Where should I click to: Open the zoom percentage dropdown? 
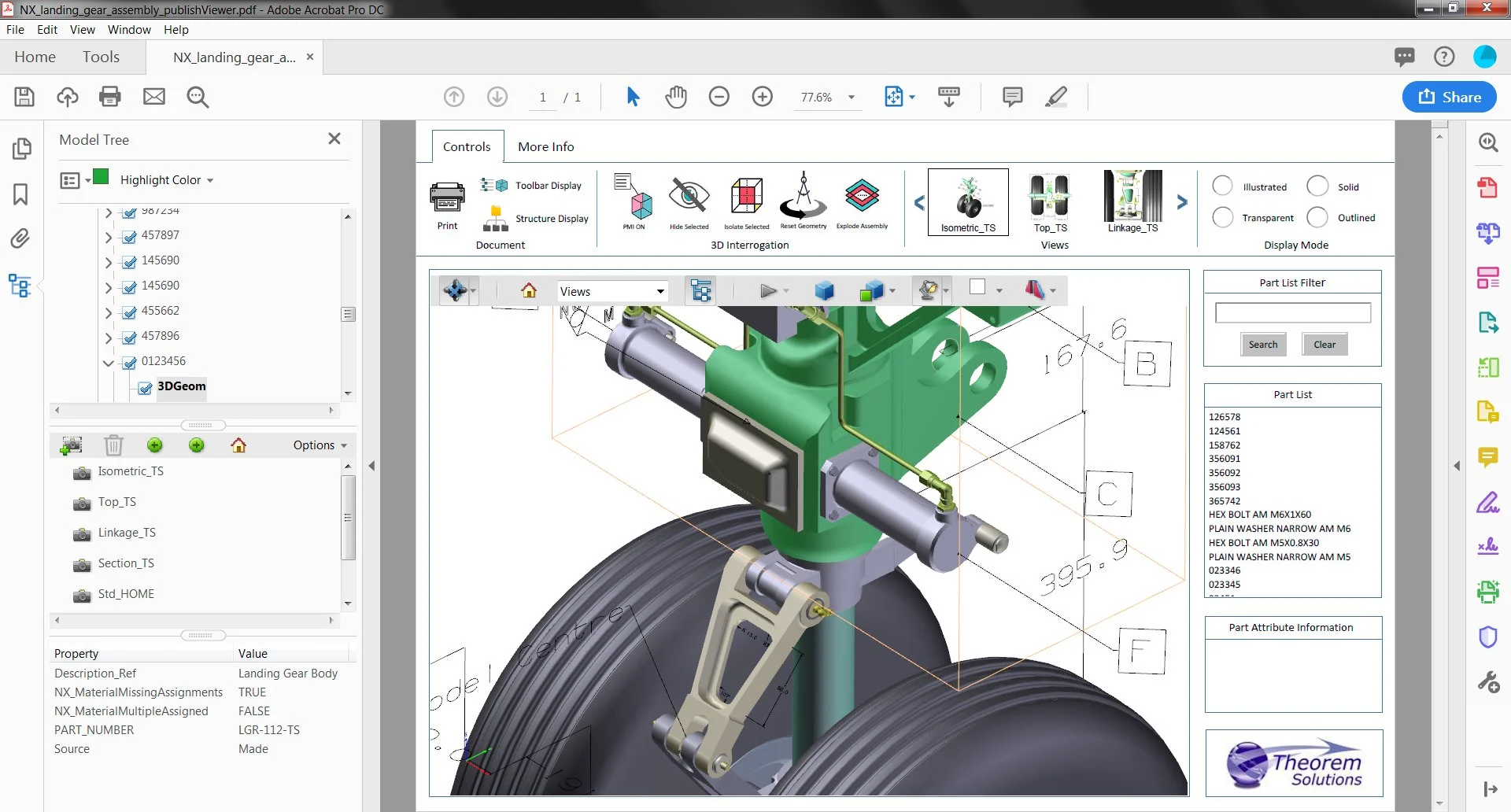[x=851, y=98]
